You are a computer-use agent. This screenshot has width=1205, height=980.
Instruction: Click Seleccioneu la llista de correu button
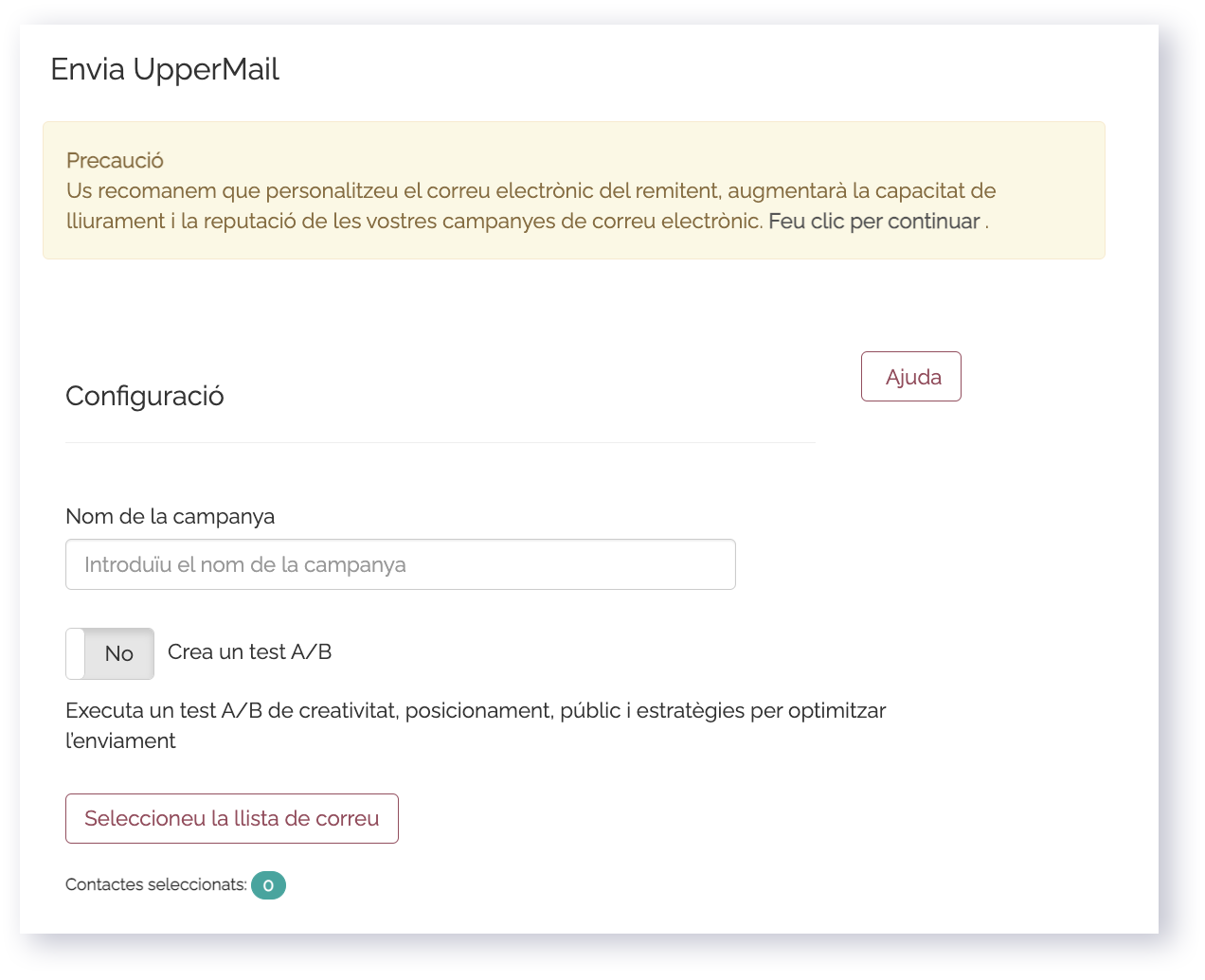click(232, 818)
